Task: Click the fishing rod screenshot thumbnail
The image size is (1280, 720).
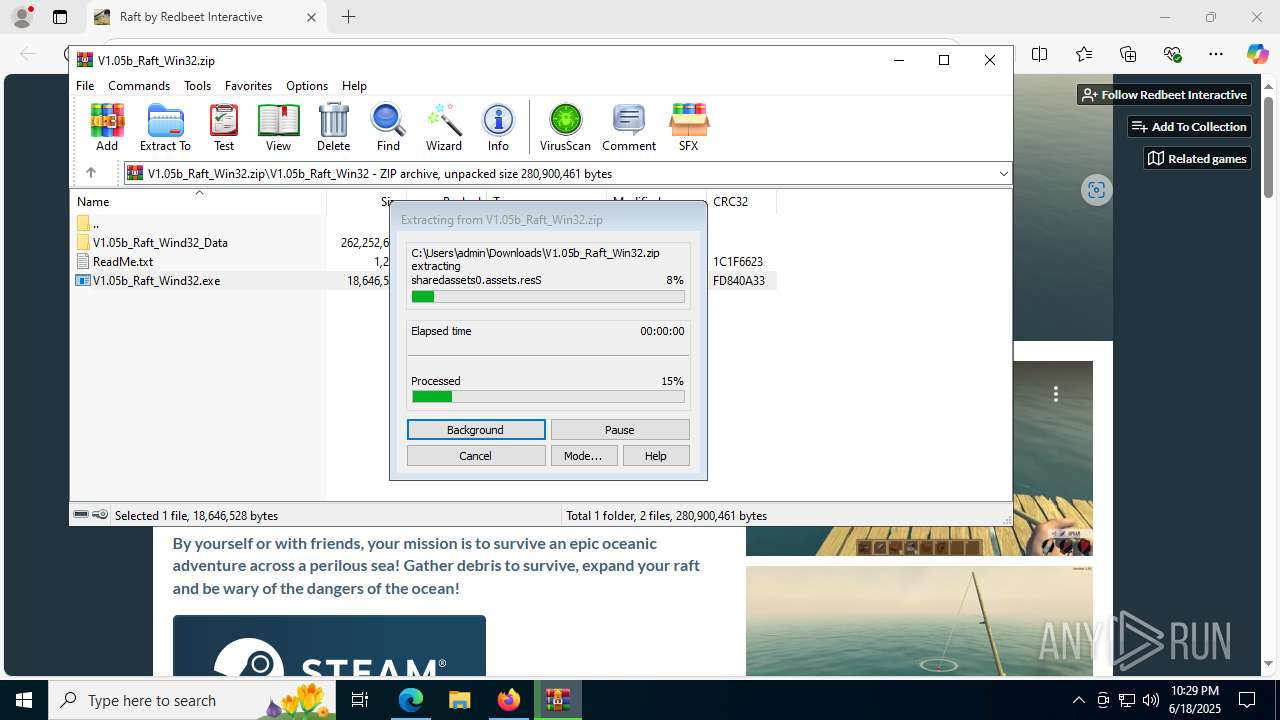Action: click(x=919, y=621)
